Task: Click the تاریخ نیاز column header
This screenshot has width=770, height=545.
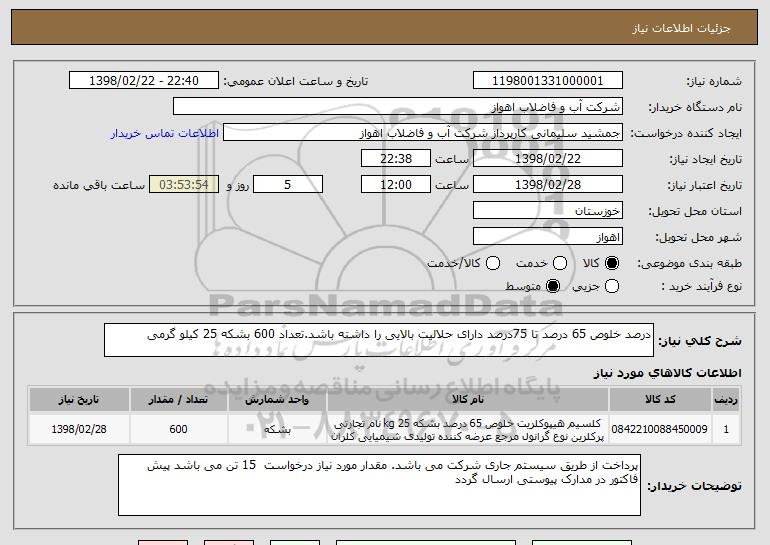Action: point(79,399)
